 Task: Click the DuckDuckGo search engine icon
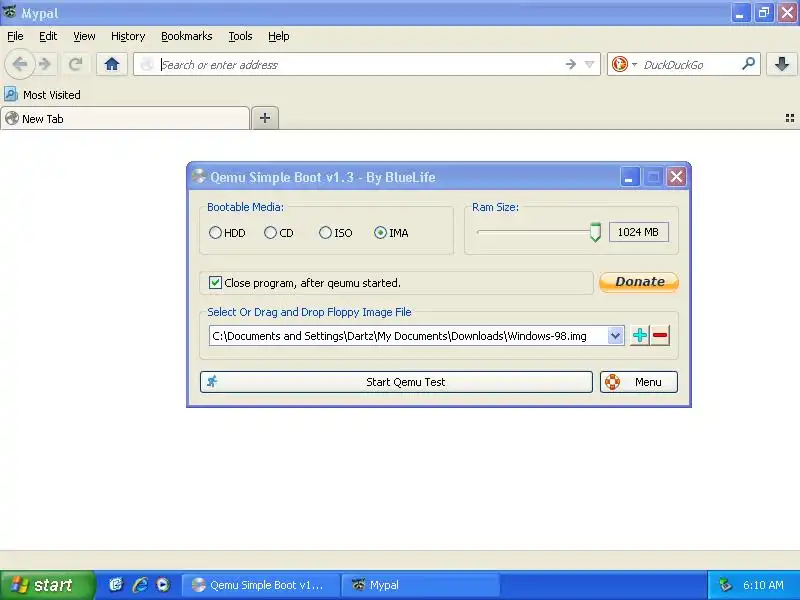(x=619, y=64)
